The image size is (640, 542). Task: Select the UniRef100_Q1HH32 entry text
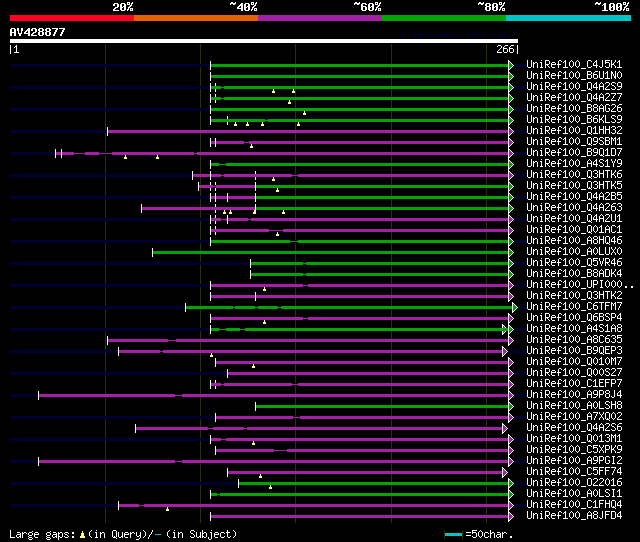pyautogui.click(x=574, y=131)
